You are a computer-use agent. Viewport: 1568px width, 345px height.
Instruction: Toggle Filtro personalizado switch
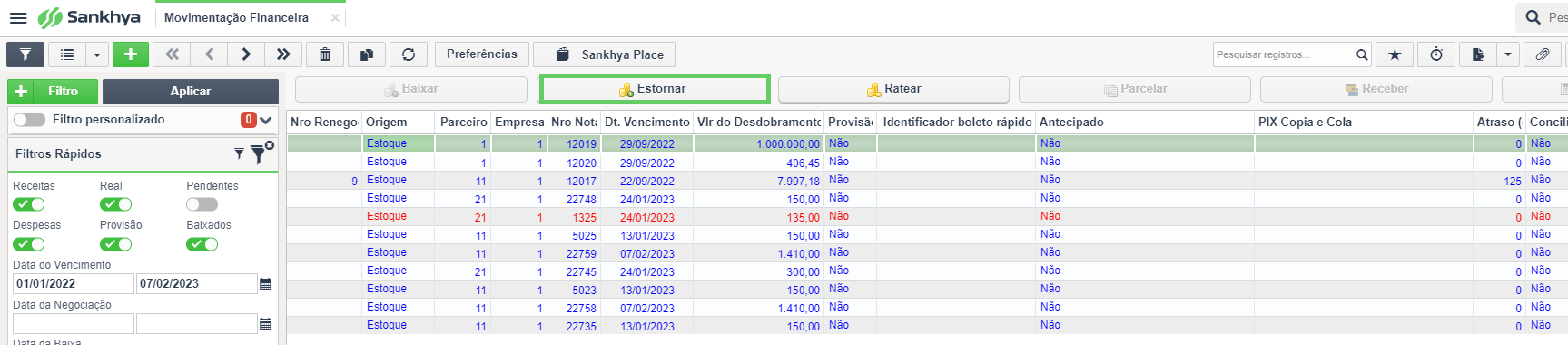[29, 119]
